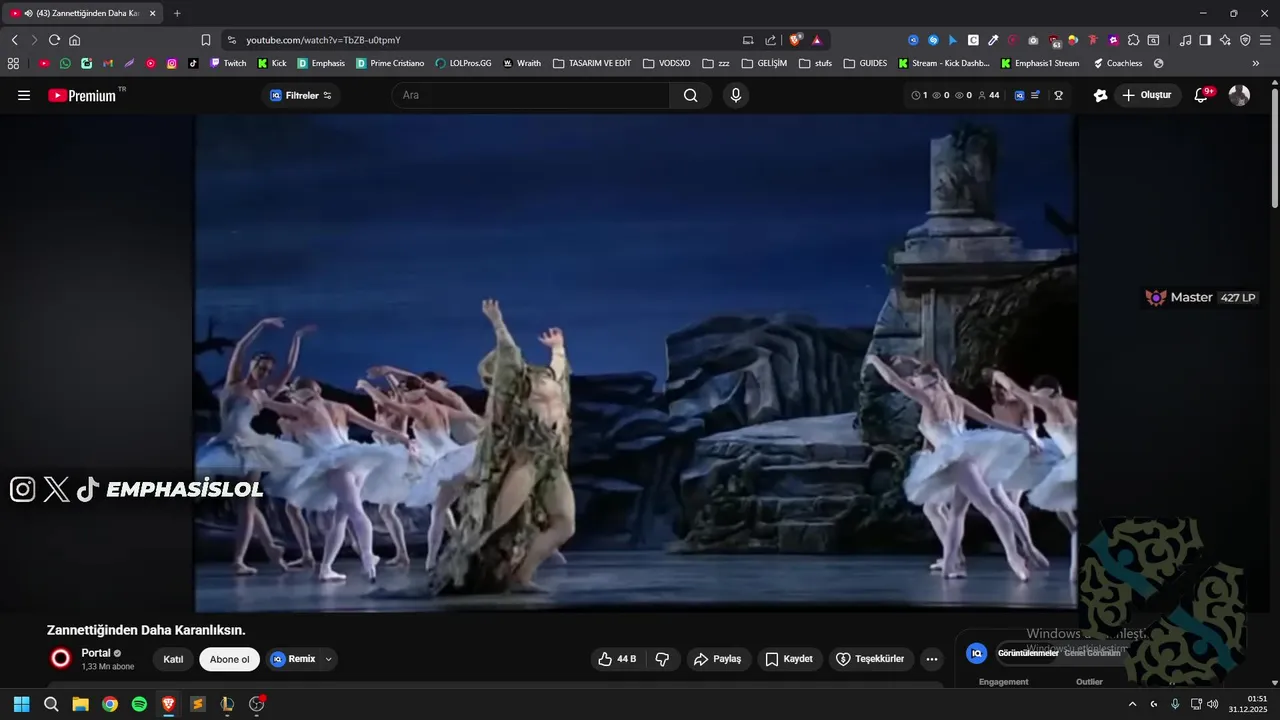The image size is (1280, 720).
Task: Open the TASARIM VE EDİT bookmark folder
Action: [592, 63]
